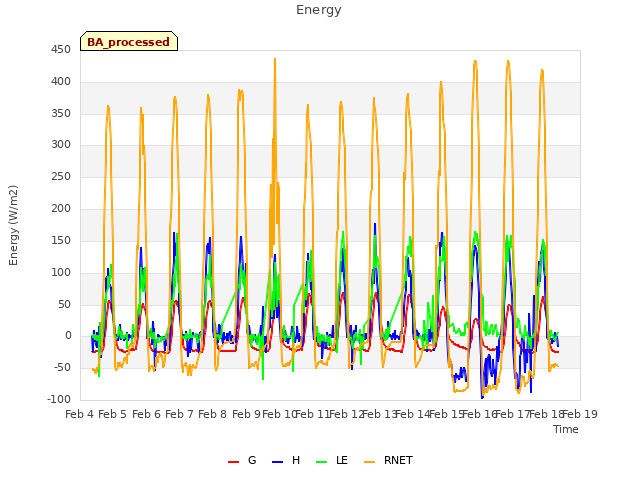Click the Feb 4 x-axis date label
Viewport: 640px width, 480px height.
point(80,415)
